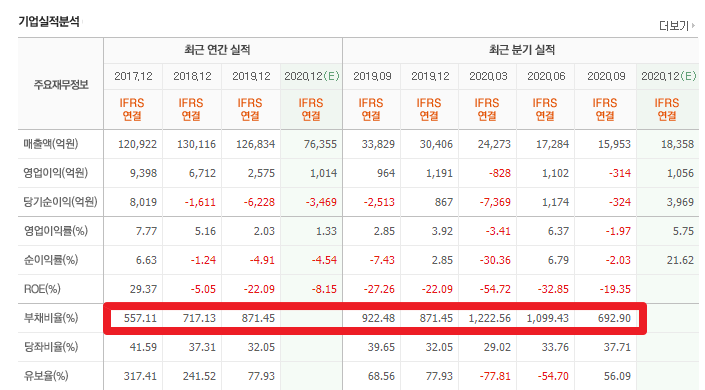Select the 영업이익(억원) row label
705x390 pixels.
coord(56,173)
